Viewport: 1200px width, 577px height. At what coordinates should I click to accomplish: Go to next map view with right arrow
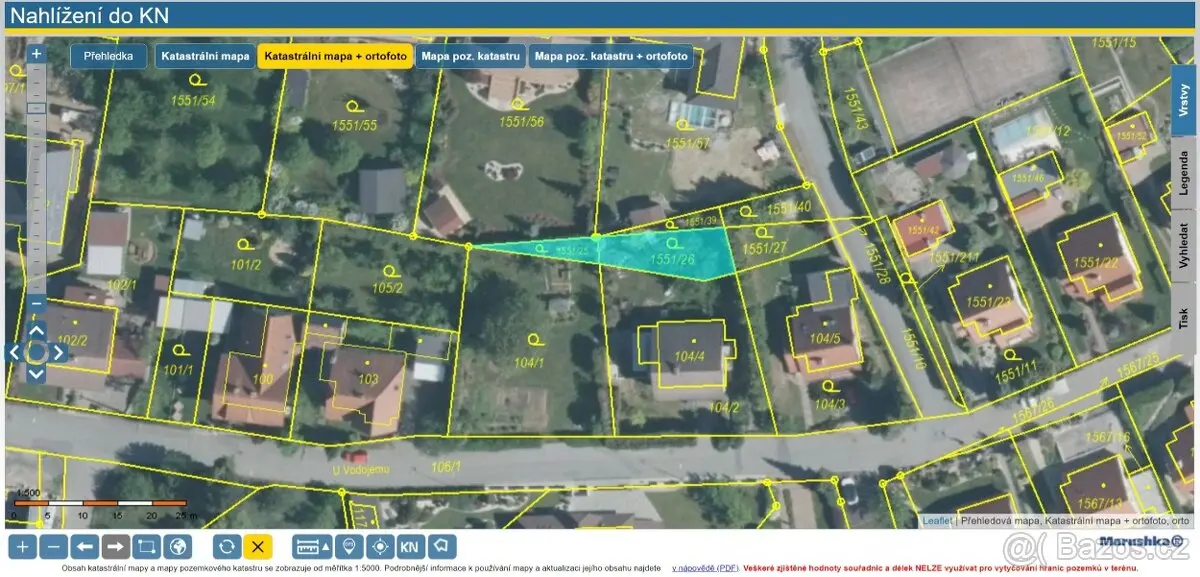point(116,546)
